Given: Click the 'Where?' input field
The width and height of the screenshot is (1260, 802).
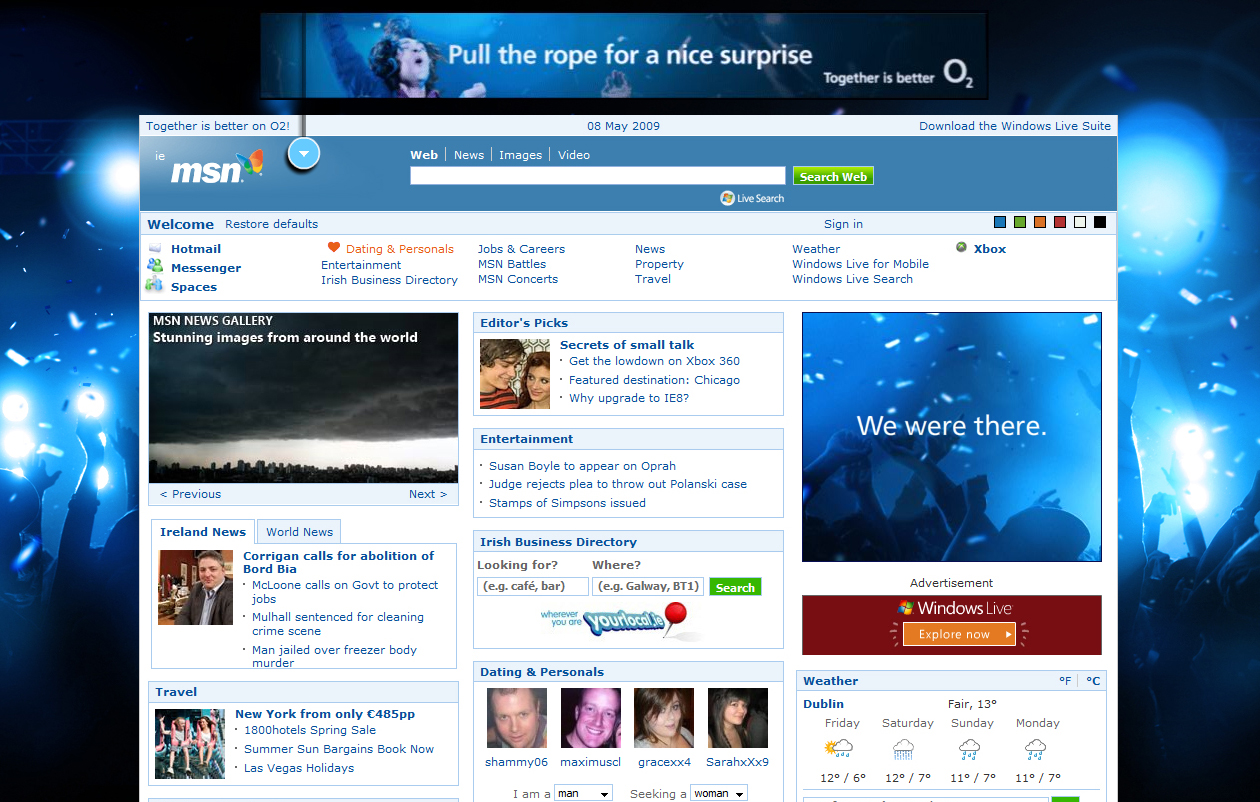Looking at the screenshot, I should pyautogui.click(x=648, y=586).
